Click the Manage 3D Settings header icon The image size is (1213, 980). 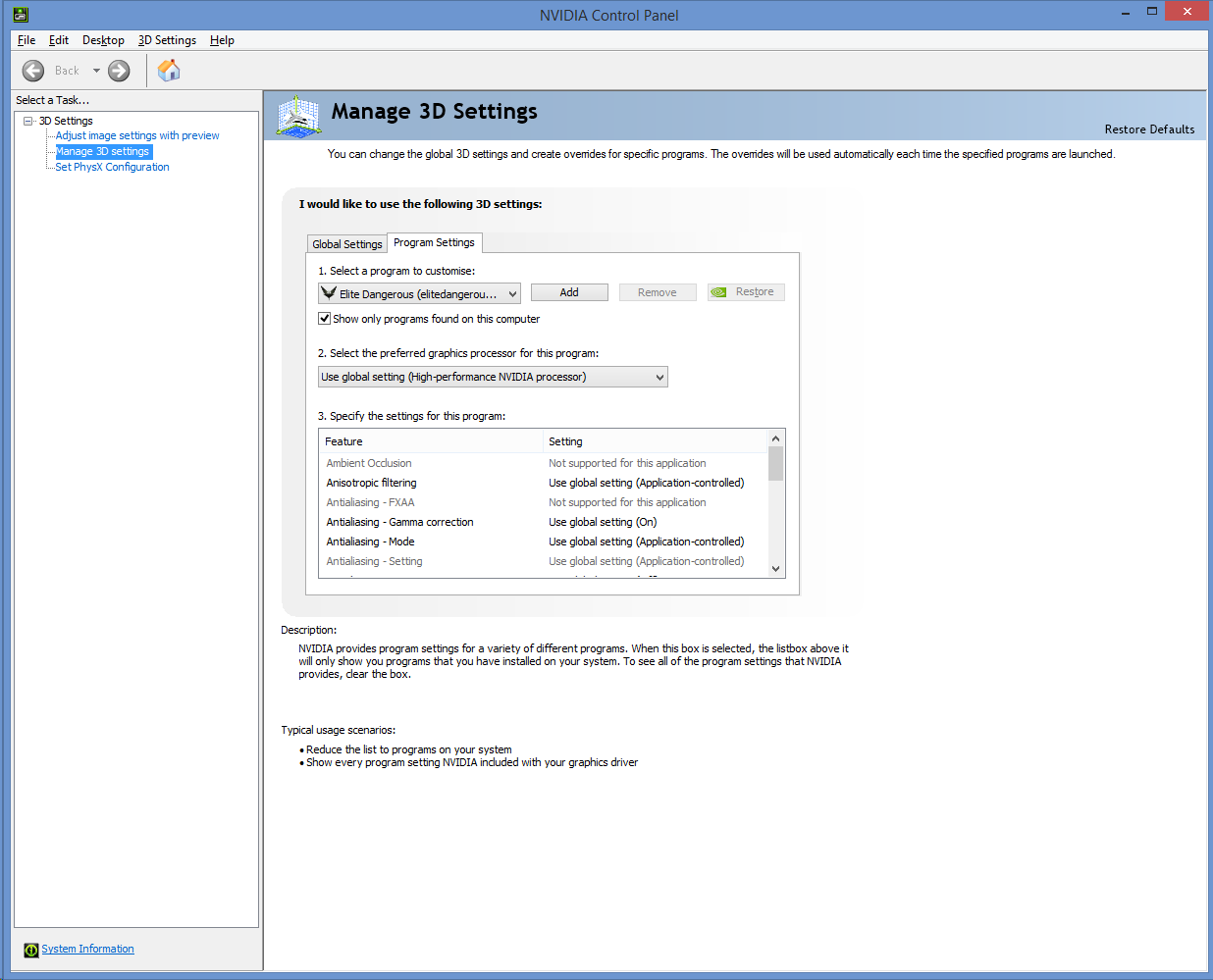(298, 116)
